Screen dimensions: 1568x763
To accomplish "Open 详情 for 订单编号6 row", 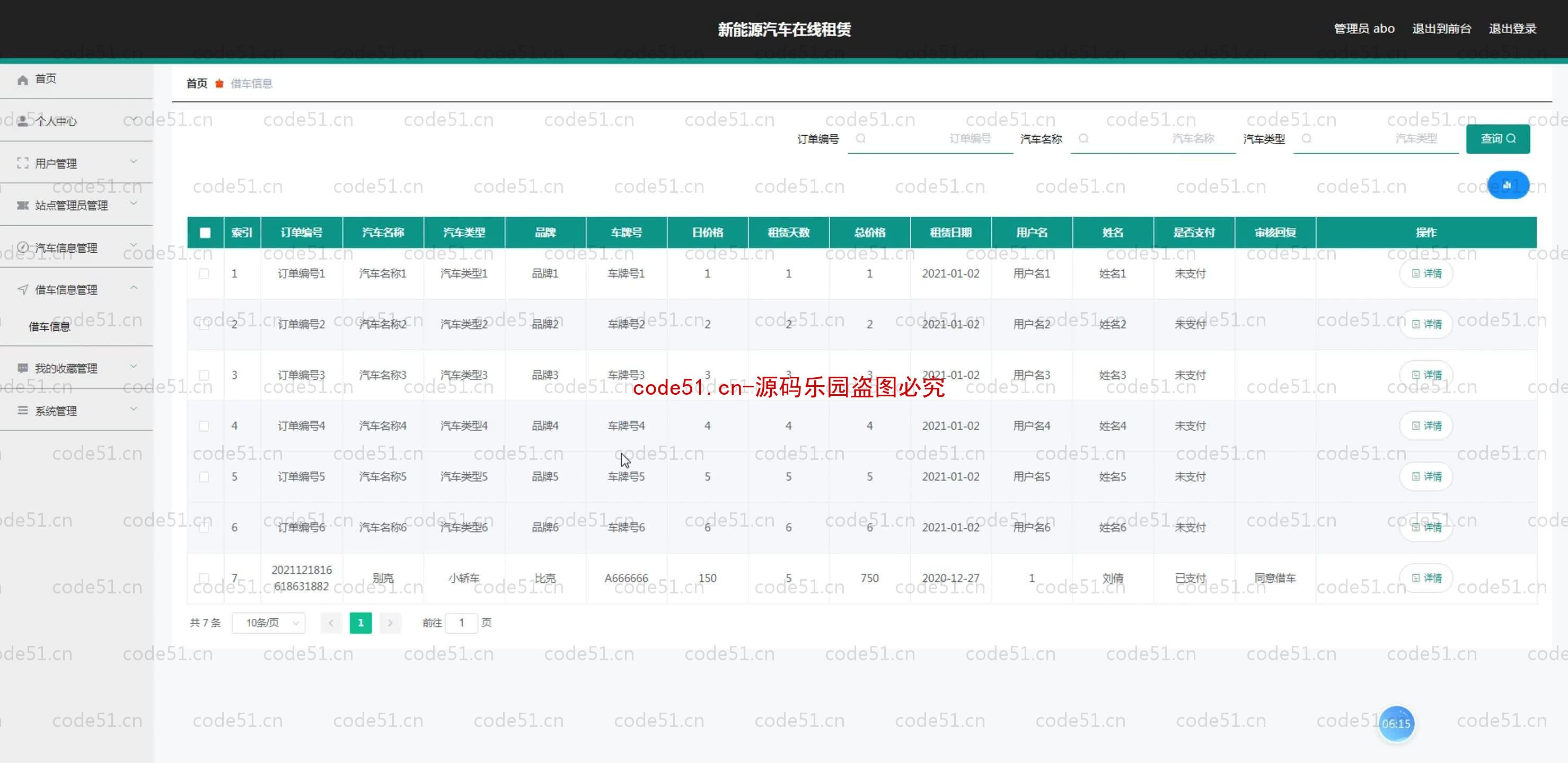I will 1426,528.
